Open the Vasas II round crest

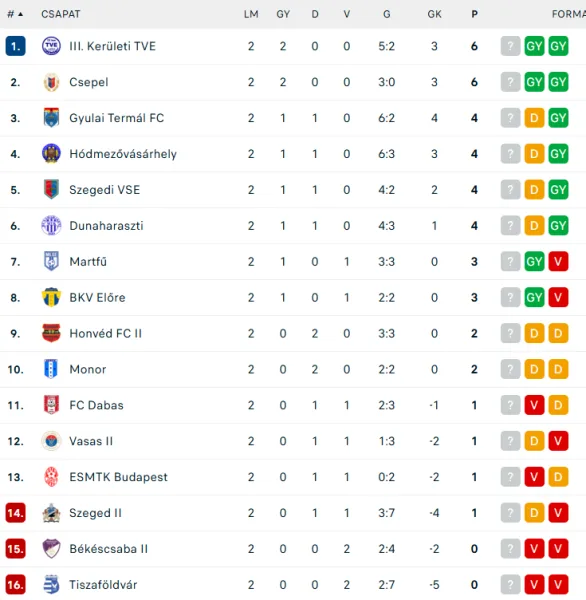pyautogui.click(x=51, y=441)
